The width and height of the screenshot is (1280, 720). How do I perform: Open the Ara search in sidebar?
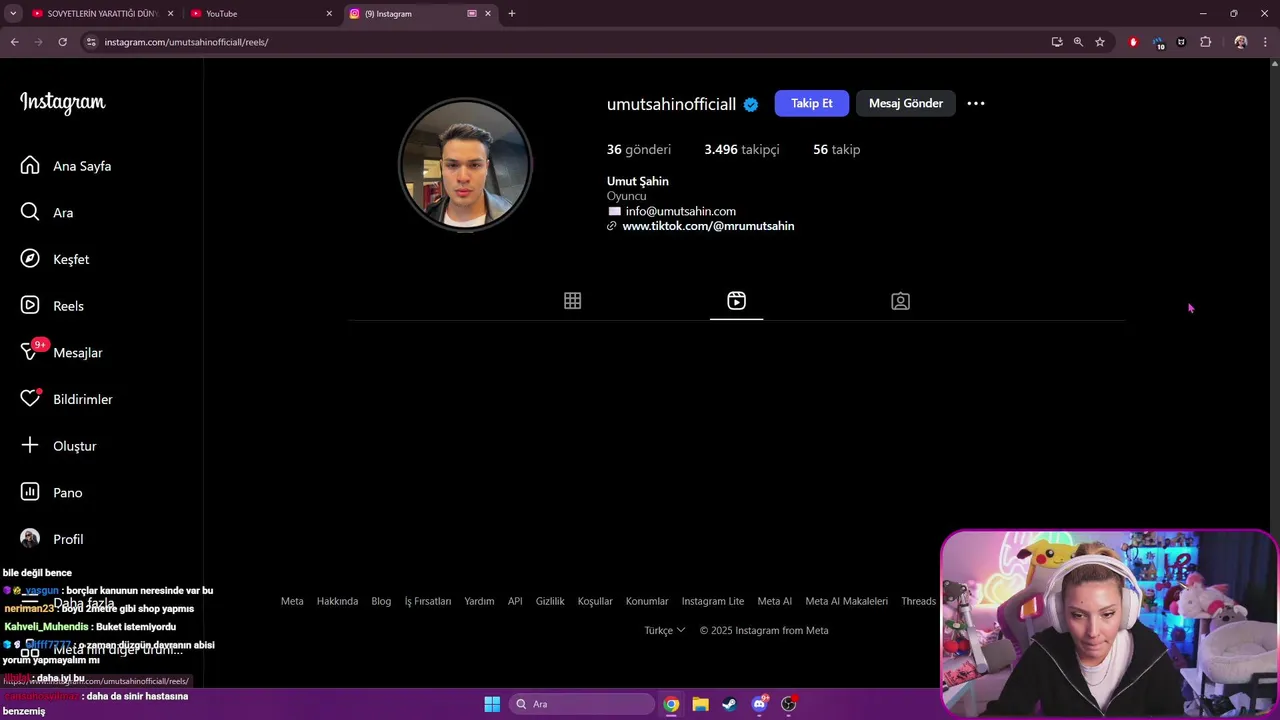point(47,212)
